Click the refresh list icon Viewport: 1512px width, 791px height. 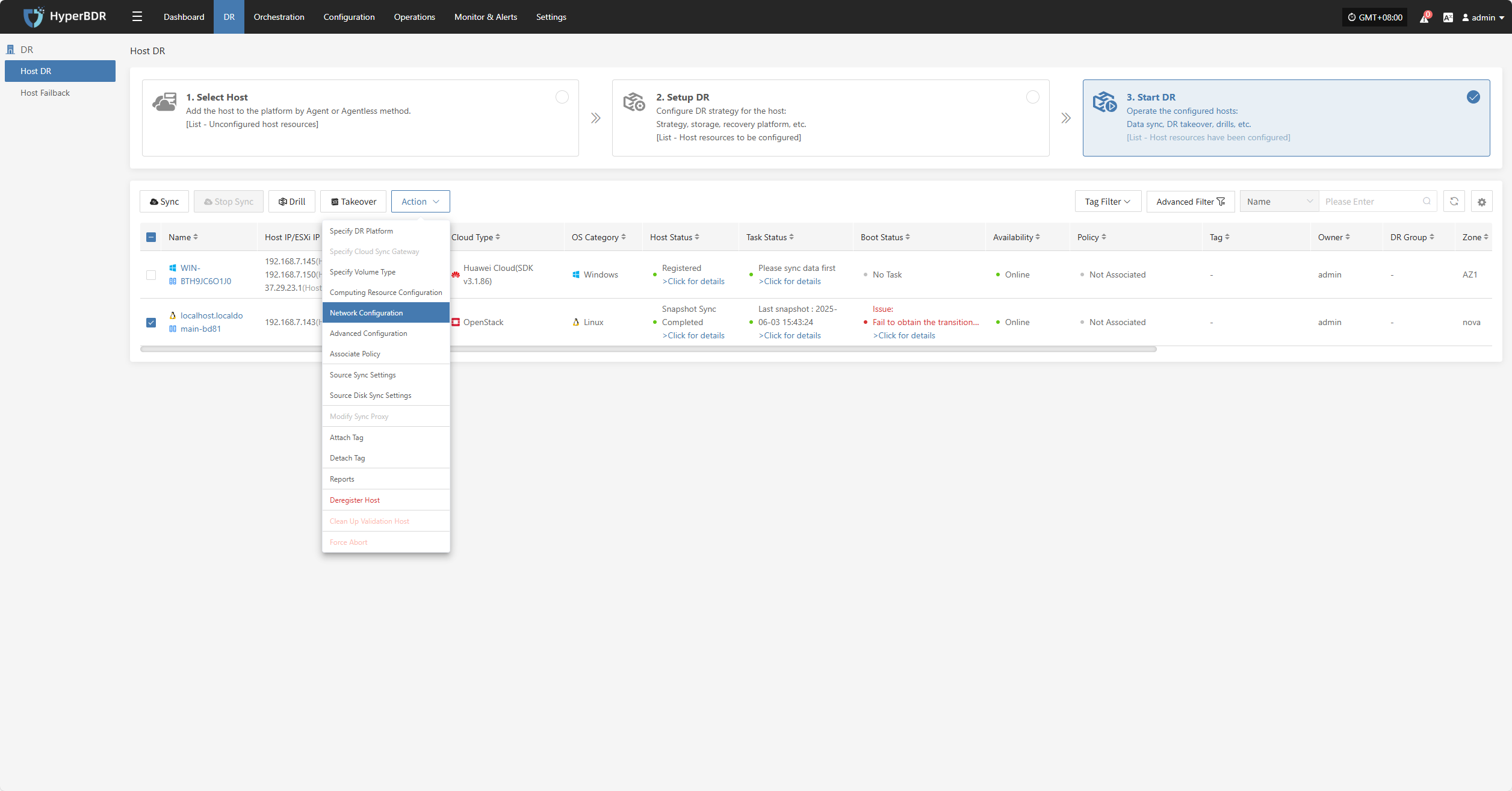pos(1454,202)
